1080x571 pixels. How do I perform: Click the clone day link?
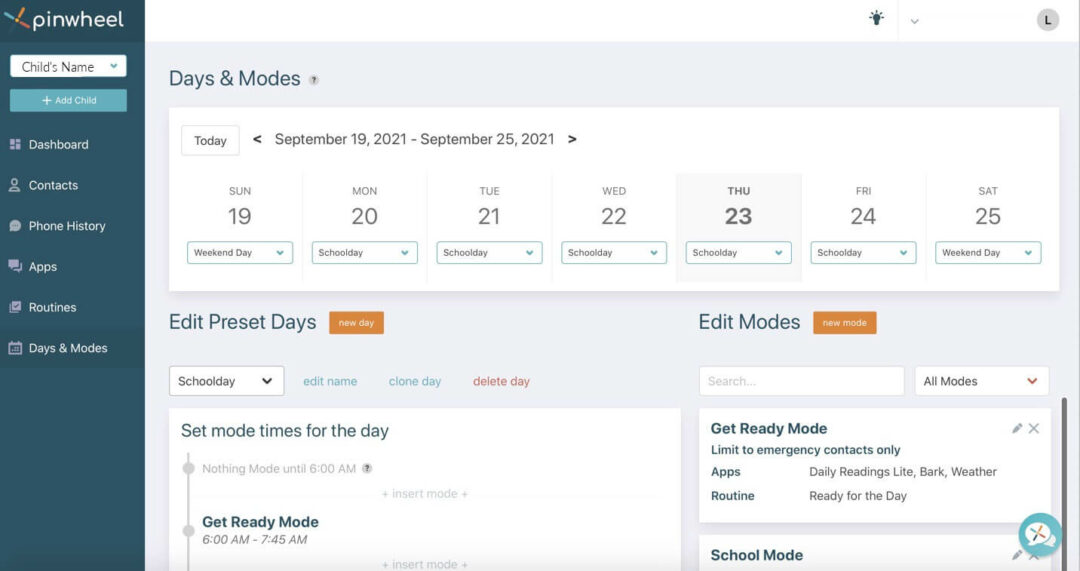tap(415, 381)
